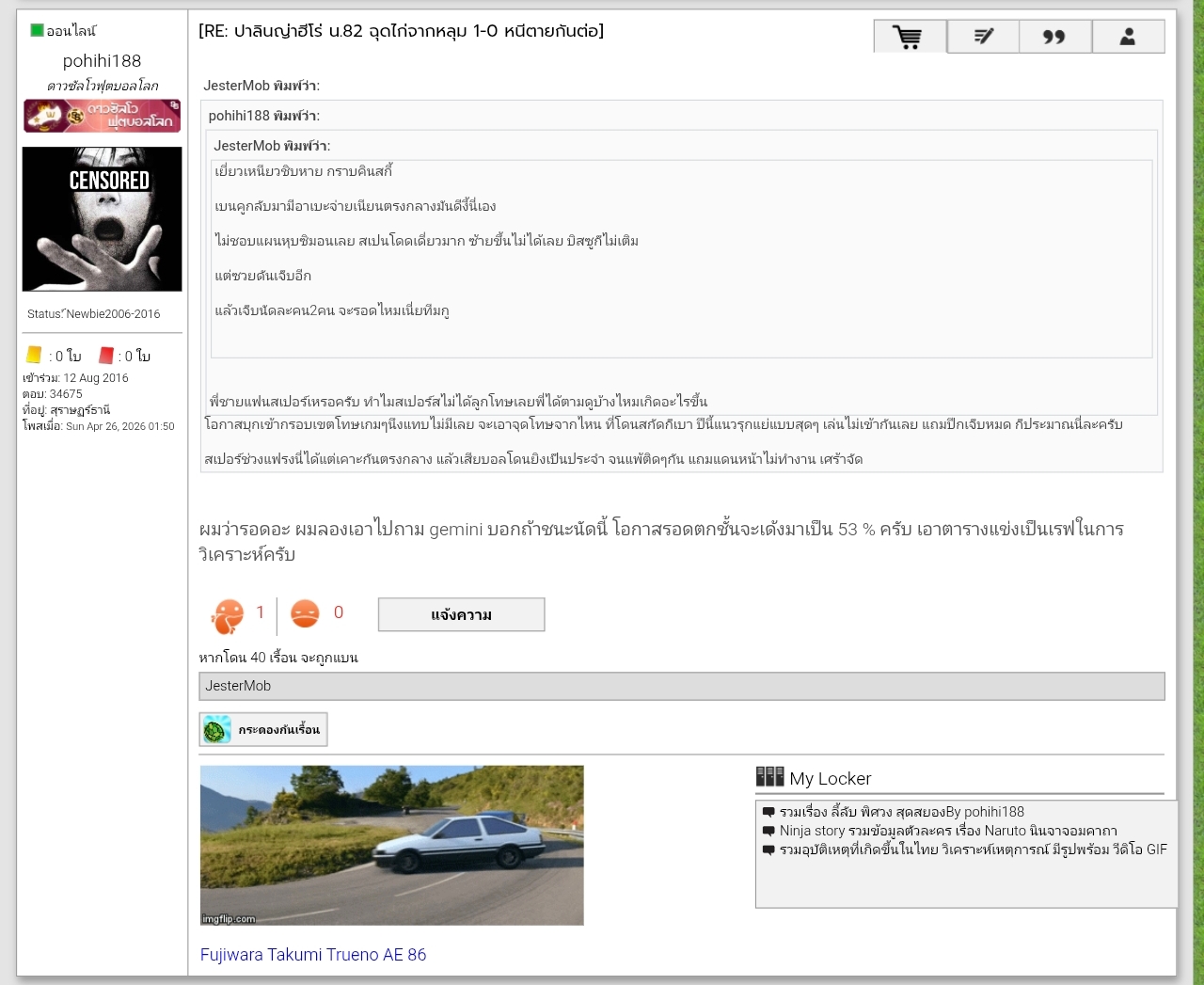Viewport: 1204px width, 985px height.
Task: Open the Ninja story Naruto locker link
Action: pos(948,831)
